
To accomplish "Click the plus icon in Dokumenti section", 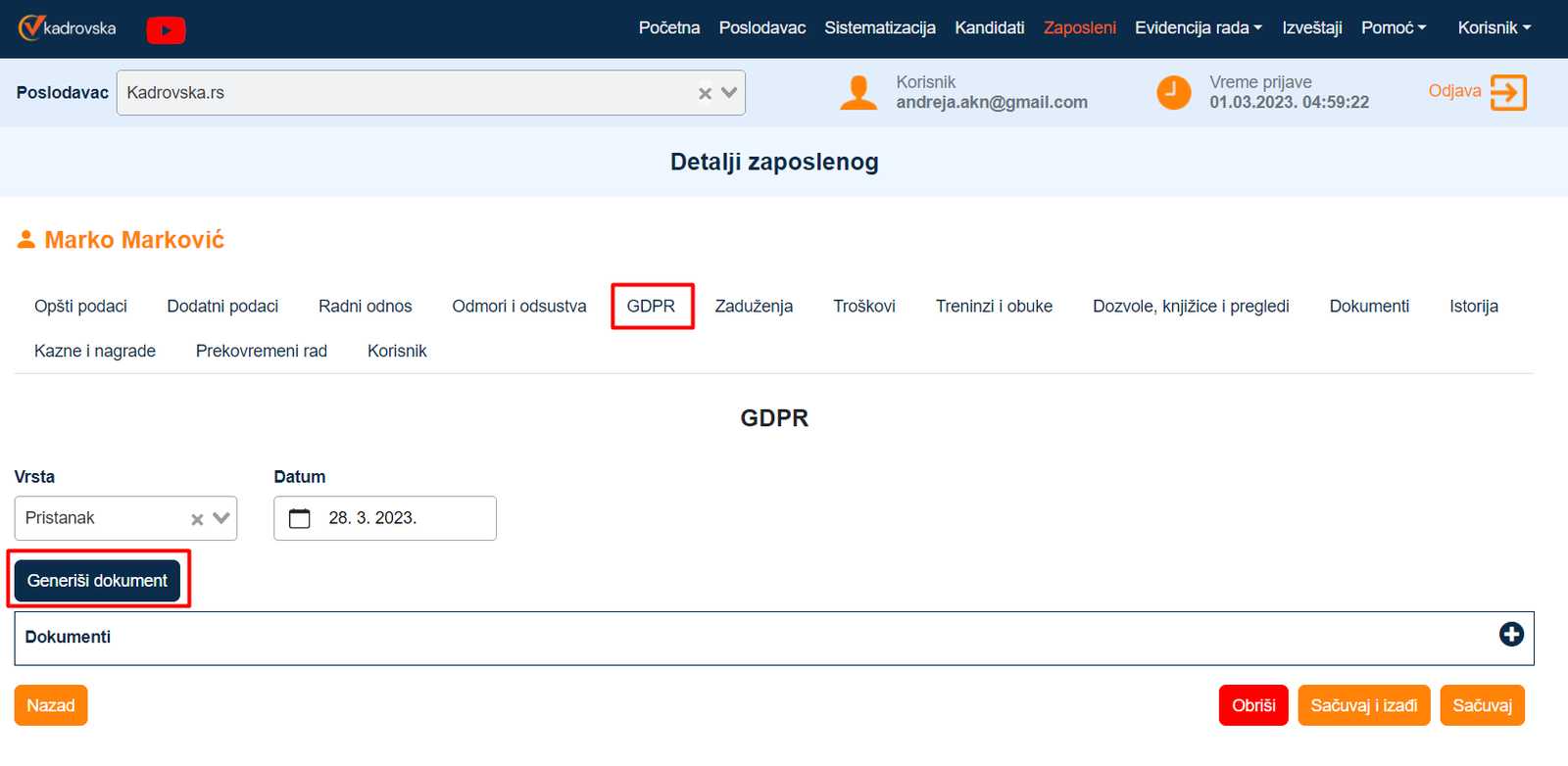I will coord(1511,635).
